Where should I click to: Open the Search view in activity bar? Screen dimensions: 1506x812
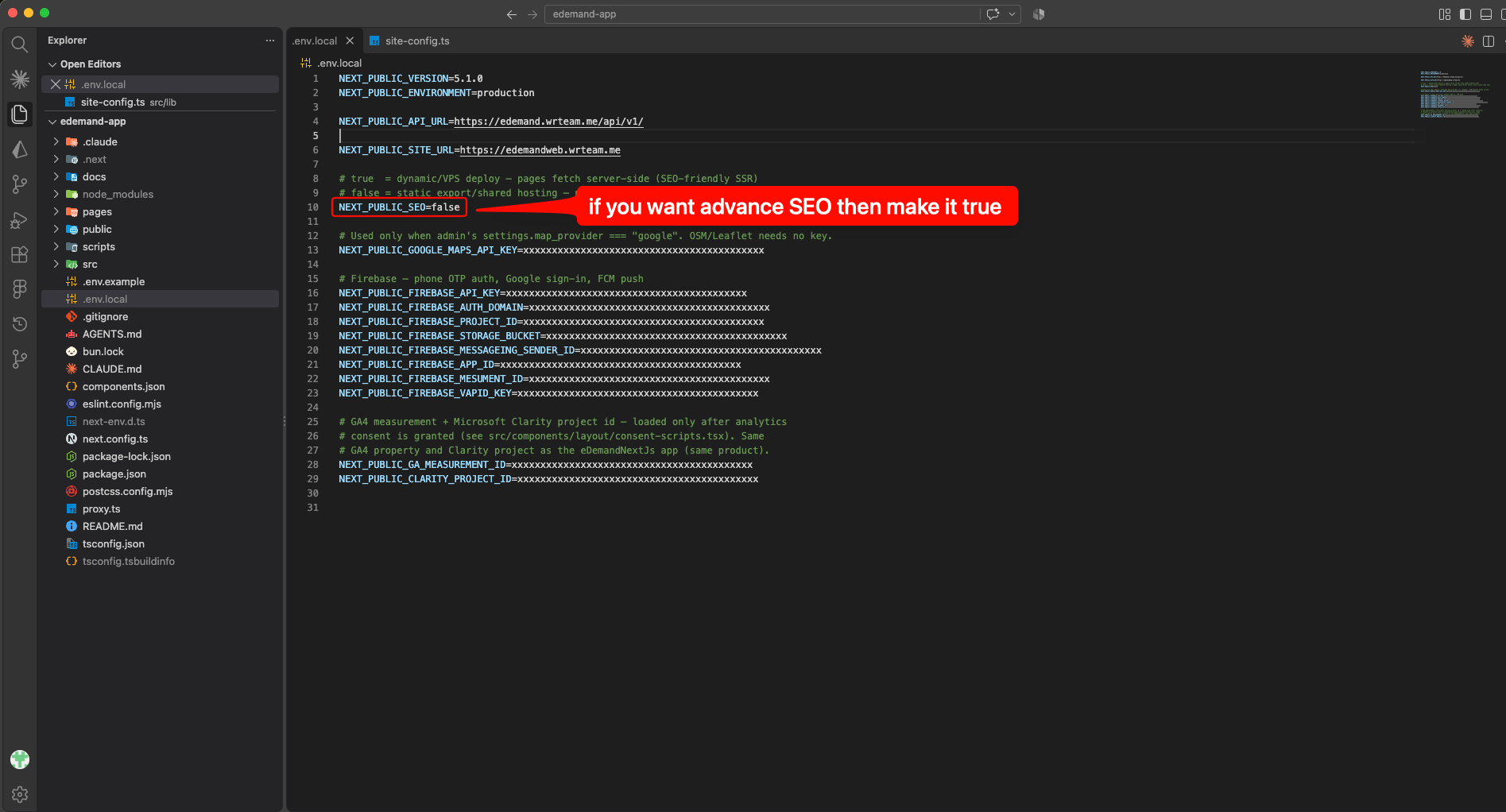20,44
